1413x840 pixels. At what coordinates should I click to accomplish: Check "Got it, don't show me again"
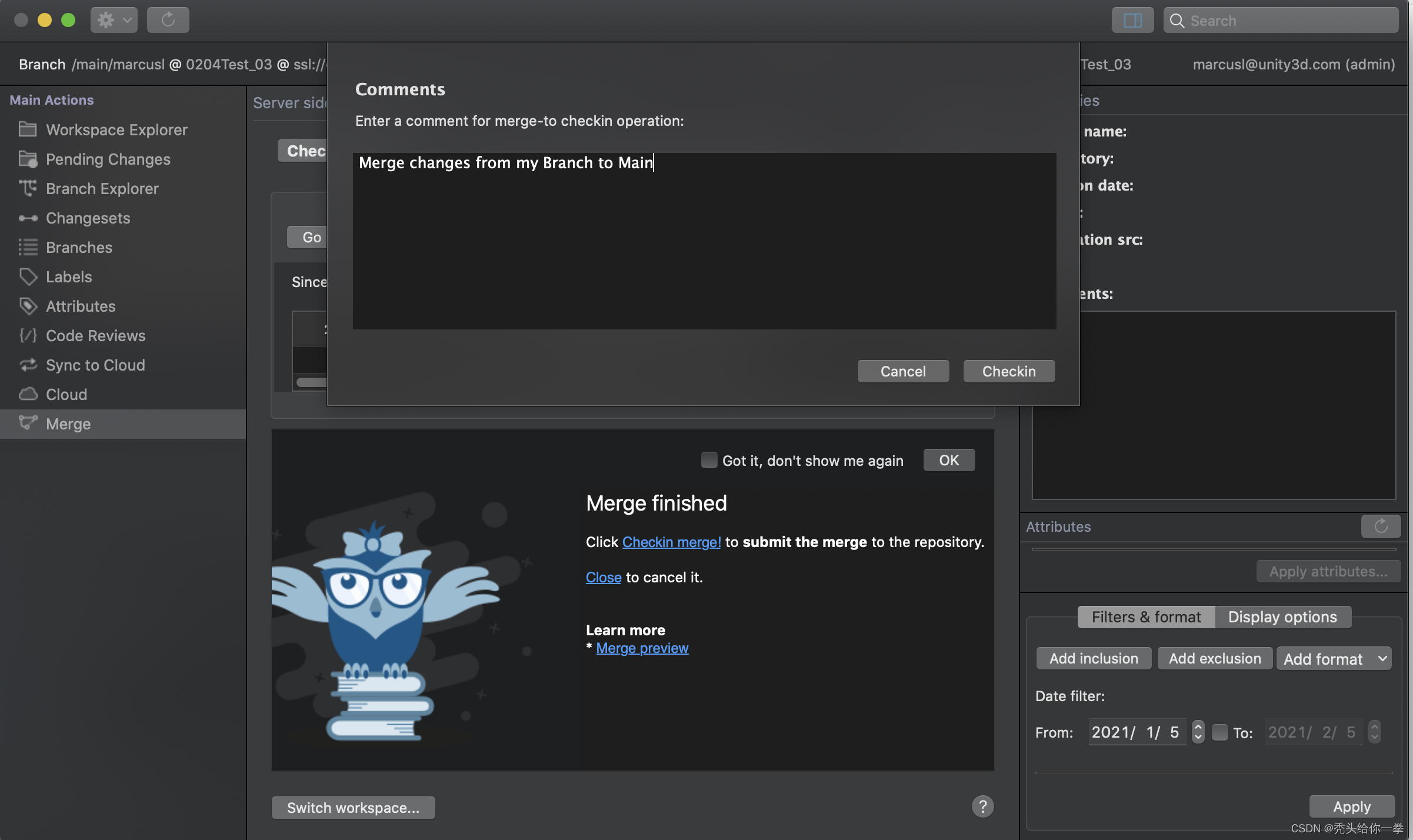point(709,460)
